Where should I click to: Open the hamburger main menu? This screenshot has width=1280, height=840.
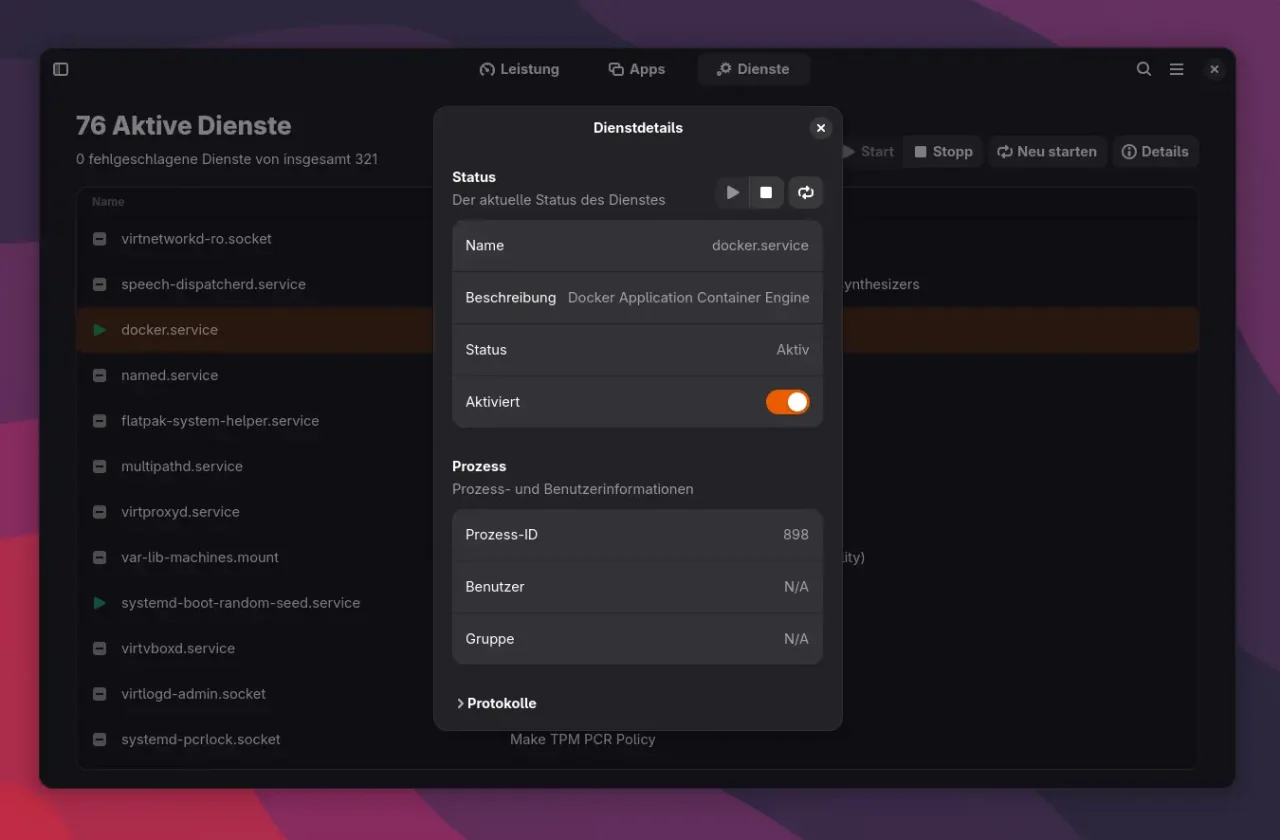(x=1177, y=69)
